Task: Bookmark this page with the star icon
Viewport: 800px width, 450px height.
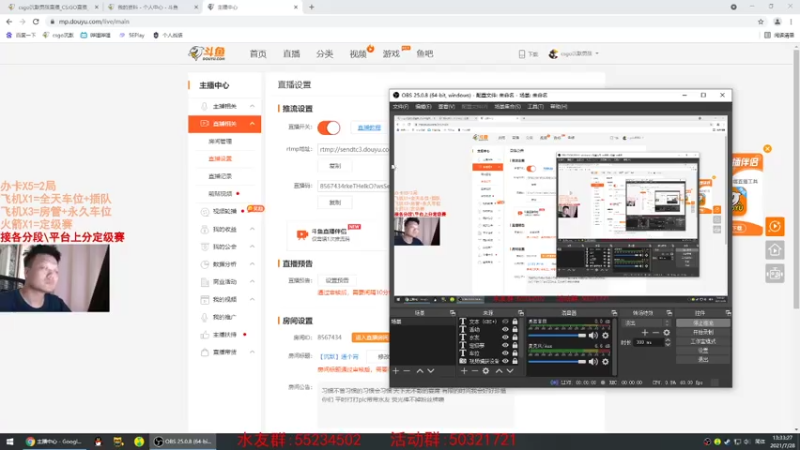Action: click(761, 21)
